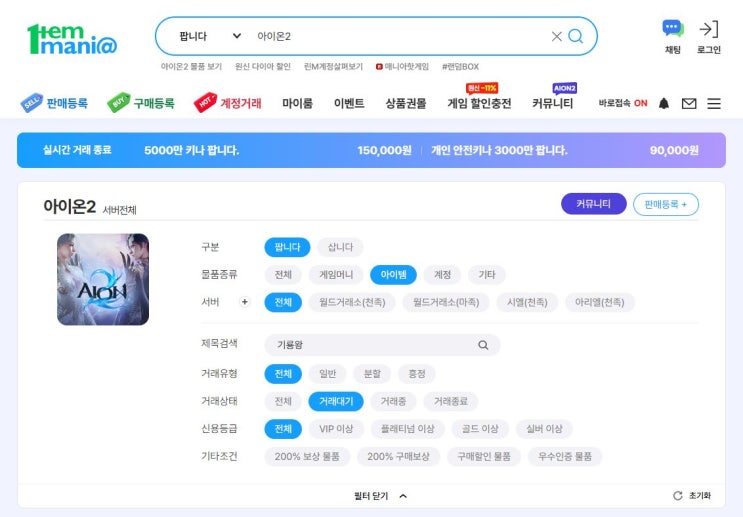Toggle the 200% 보상 물품 condition
The width and height of the screenshot is (743, 517).
coord(307,456)
